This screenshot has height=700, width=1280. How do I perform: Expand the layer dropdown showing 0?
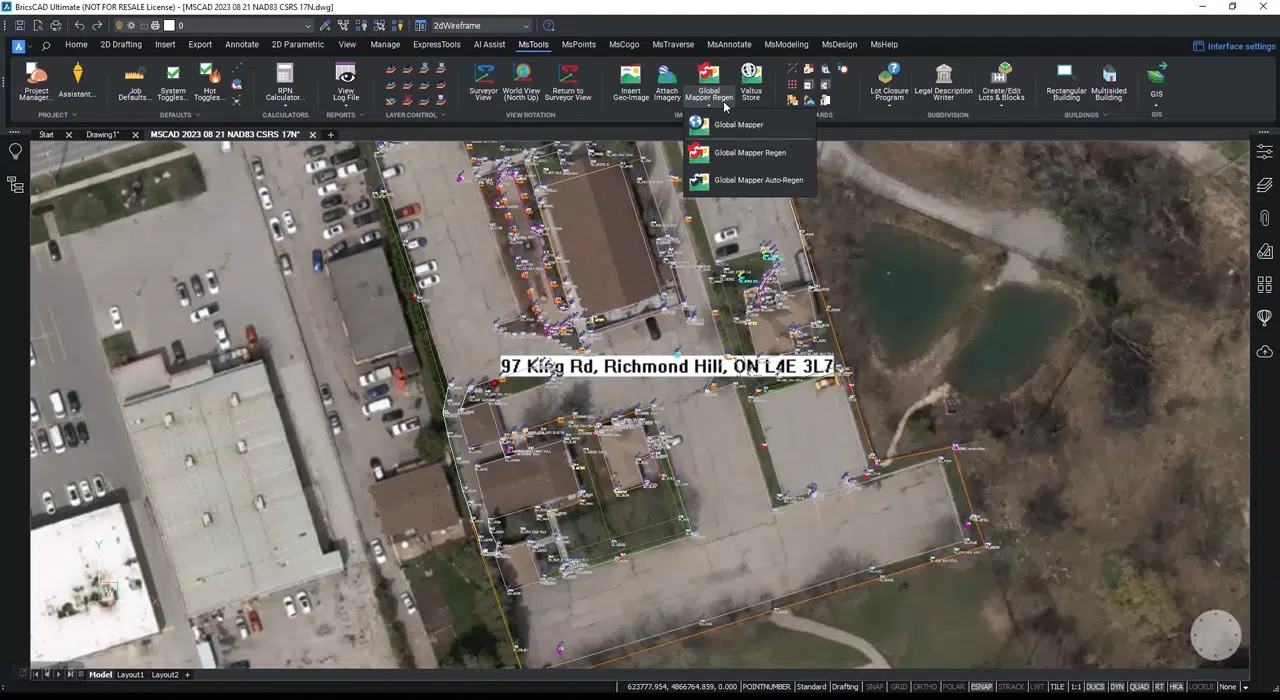click(307, 26)
